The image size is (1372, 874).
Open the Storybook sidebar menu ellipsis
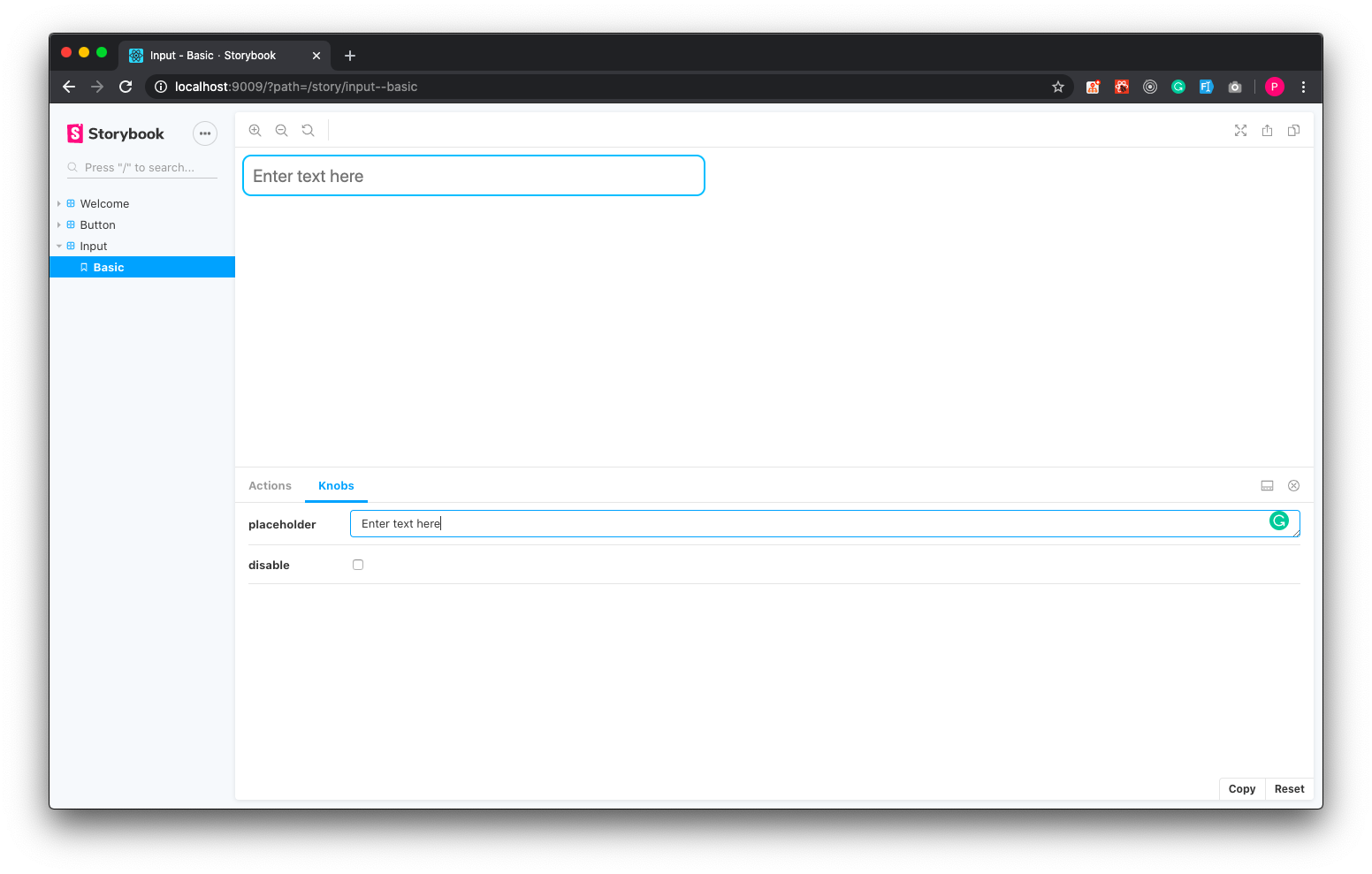point(205,133)
